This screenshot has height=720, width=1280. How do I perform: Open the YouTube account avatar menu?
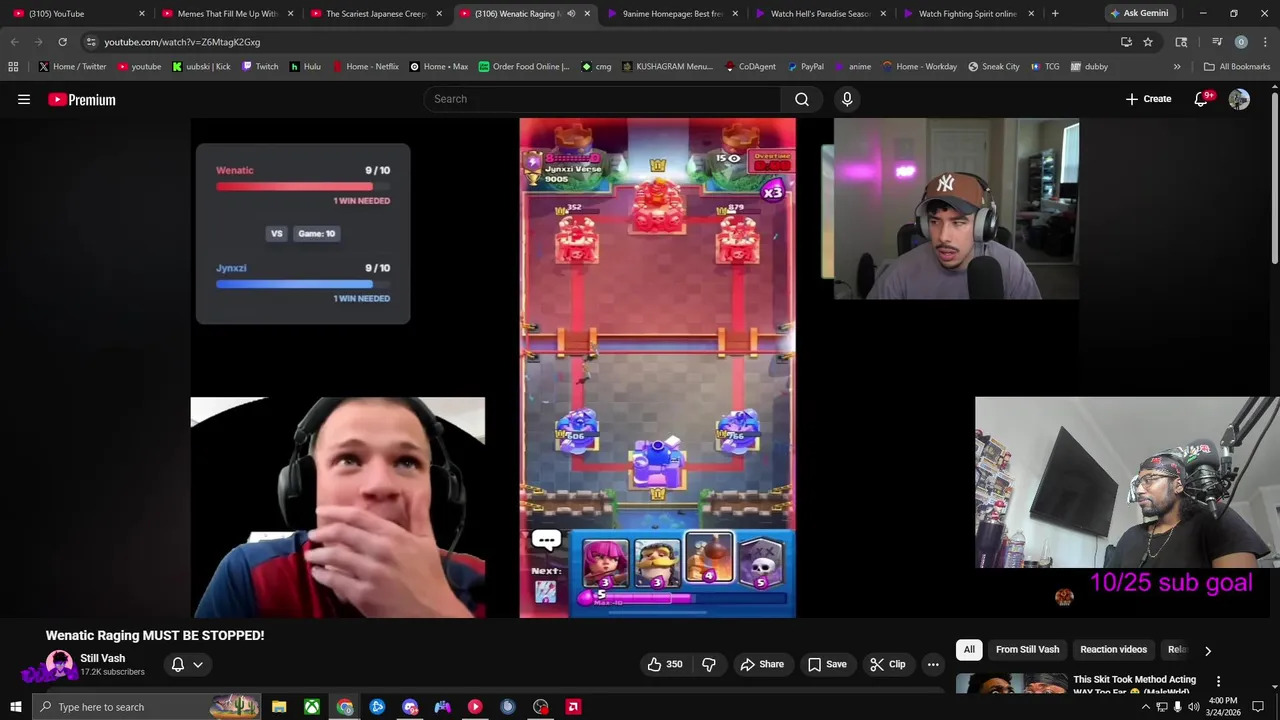coord(1239,99)
